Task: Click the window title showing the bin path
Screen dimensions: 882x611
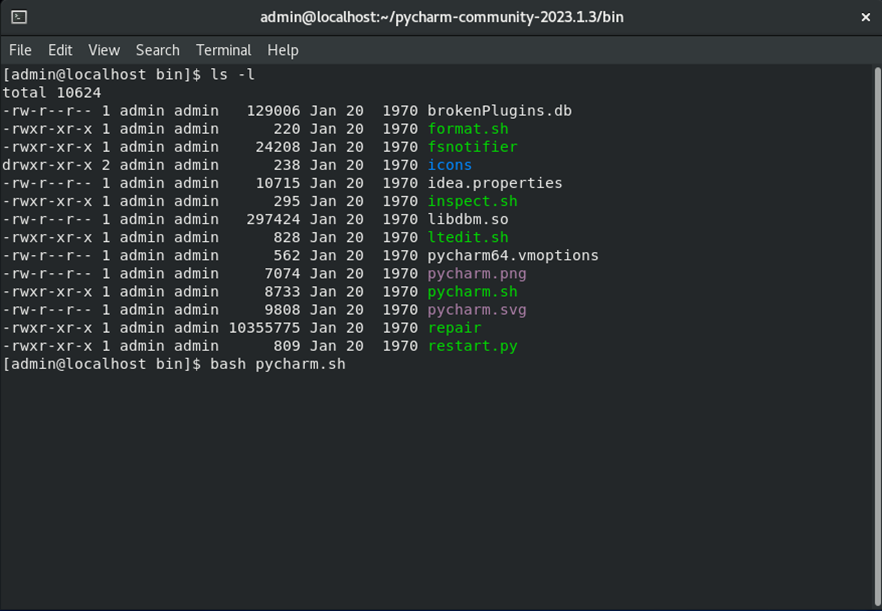Action: point(442,17)
